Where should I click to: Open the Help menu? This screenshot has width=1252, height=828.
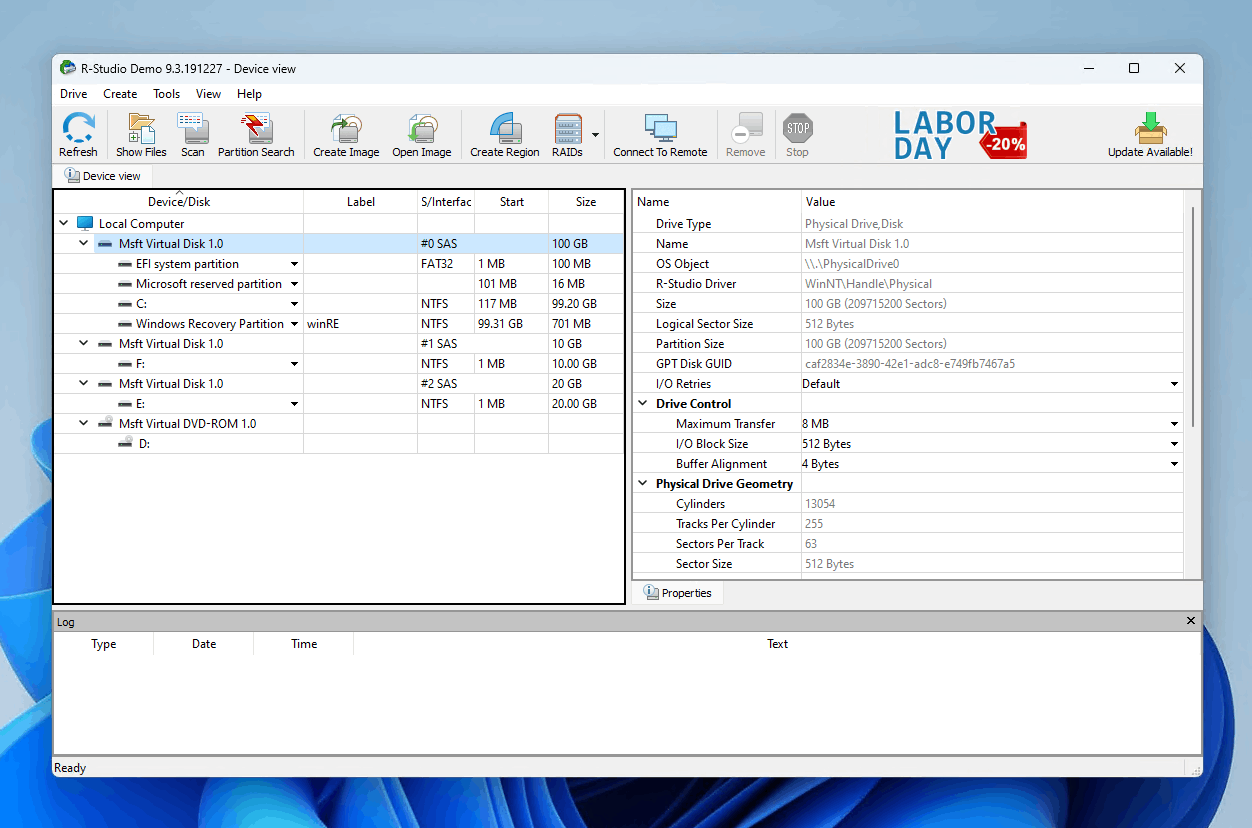coord(249,94)
